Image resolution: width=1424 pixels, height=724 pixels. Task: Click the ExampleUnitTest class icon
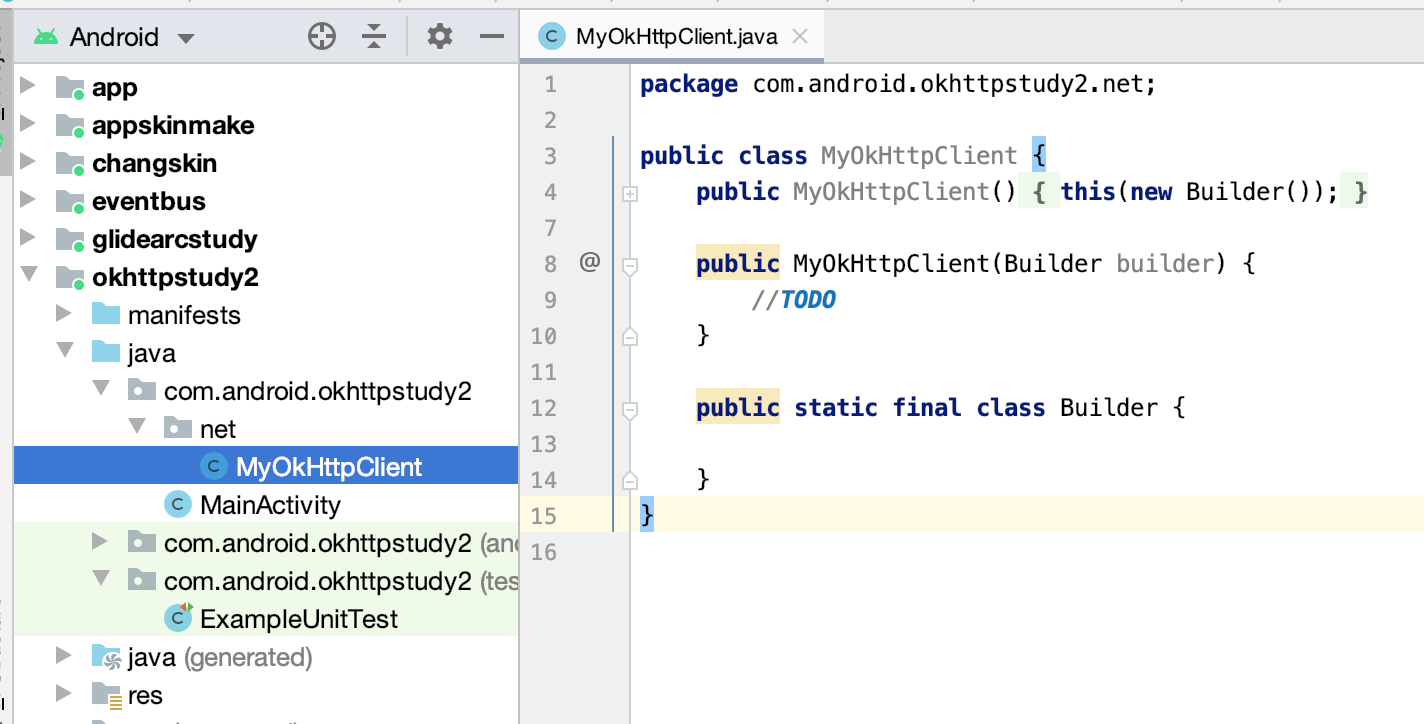178,618
